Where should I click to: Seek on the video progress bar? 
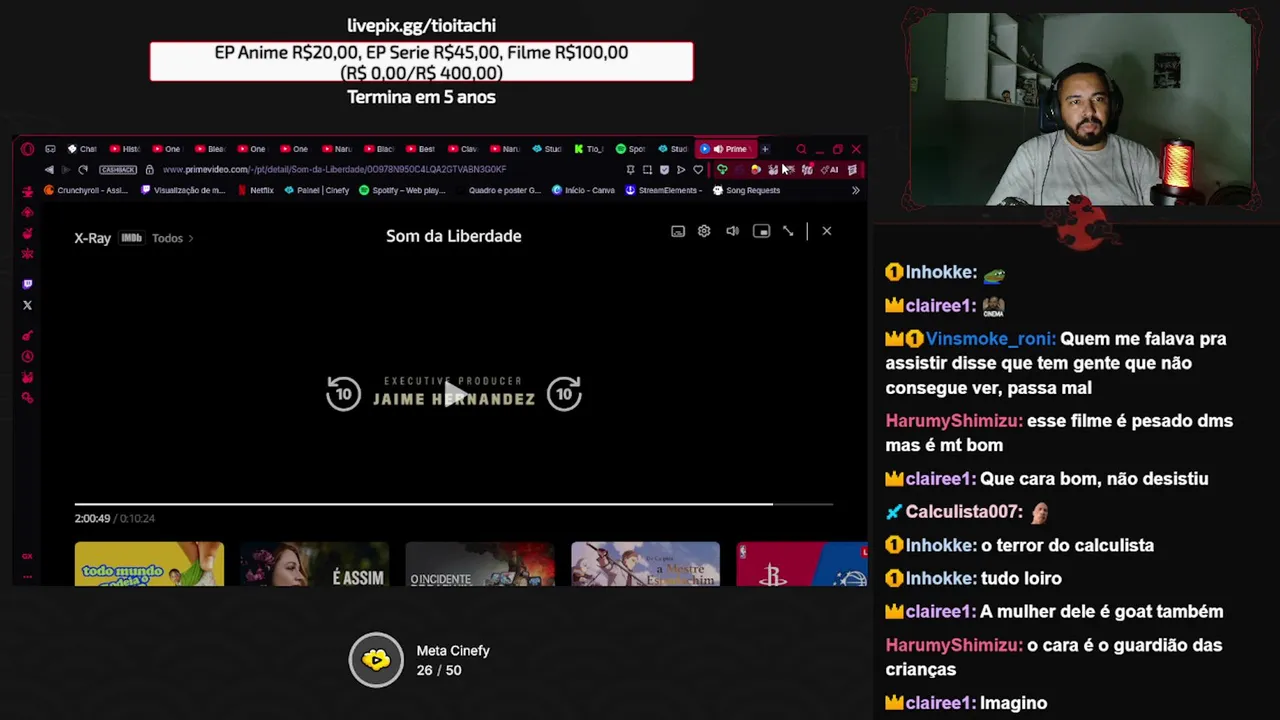pyautogui.click(x=453, y=504)
